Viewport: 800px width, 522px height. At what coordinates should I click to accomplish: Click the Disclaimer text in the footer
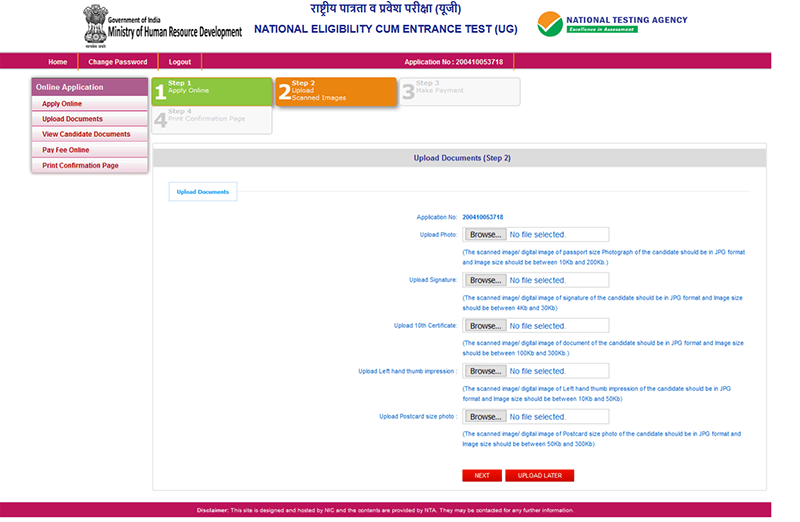[x=385, y=510]
